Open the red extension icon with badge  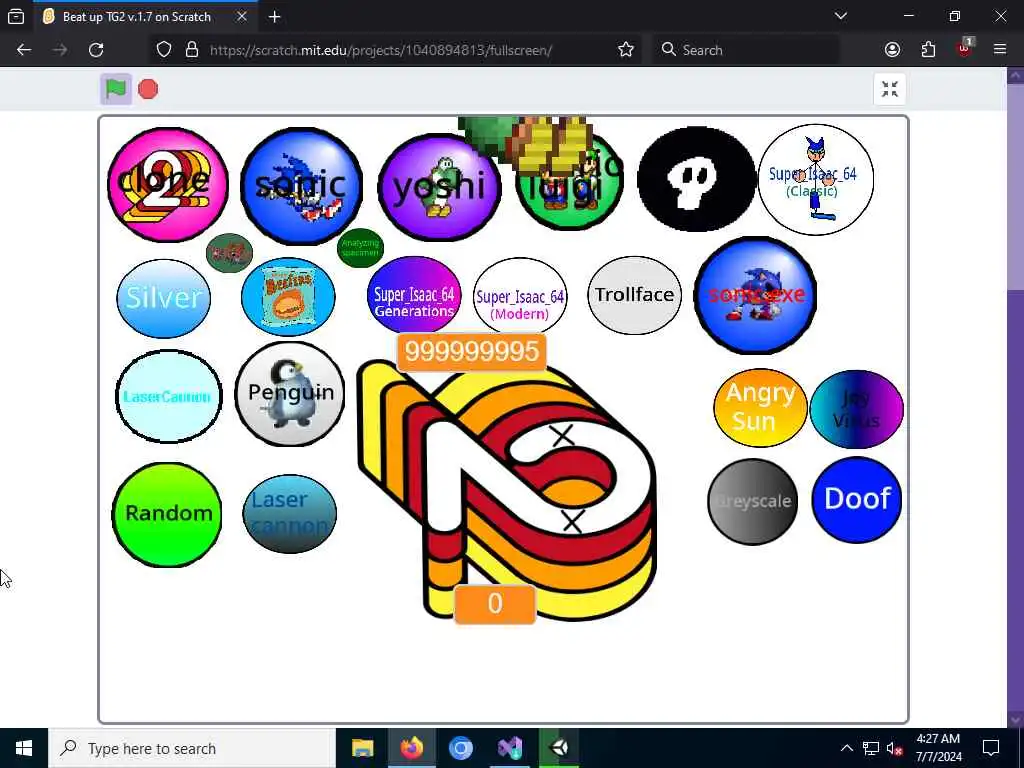pos(965,48)
